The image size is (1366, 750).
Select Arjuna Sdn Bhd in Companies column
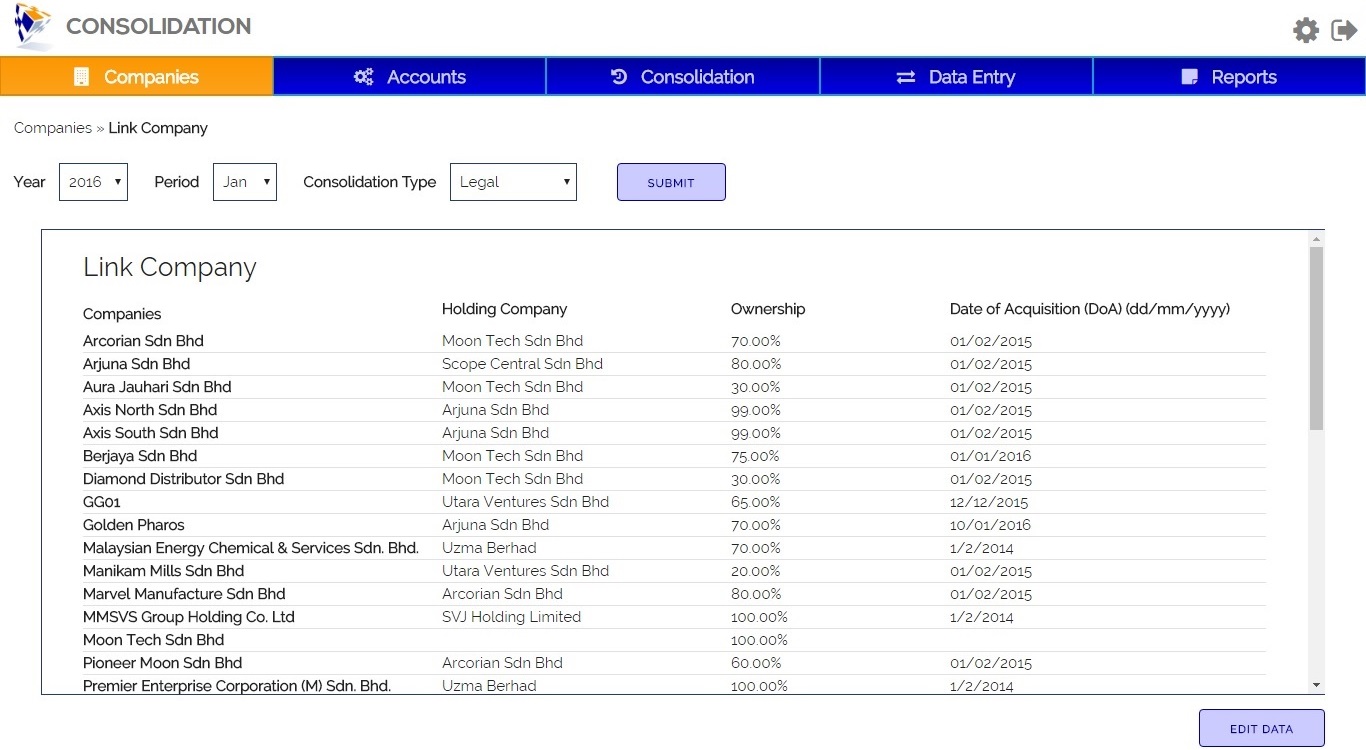[x=136, y=364]
